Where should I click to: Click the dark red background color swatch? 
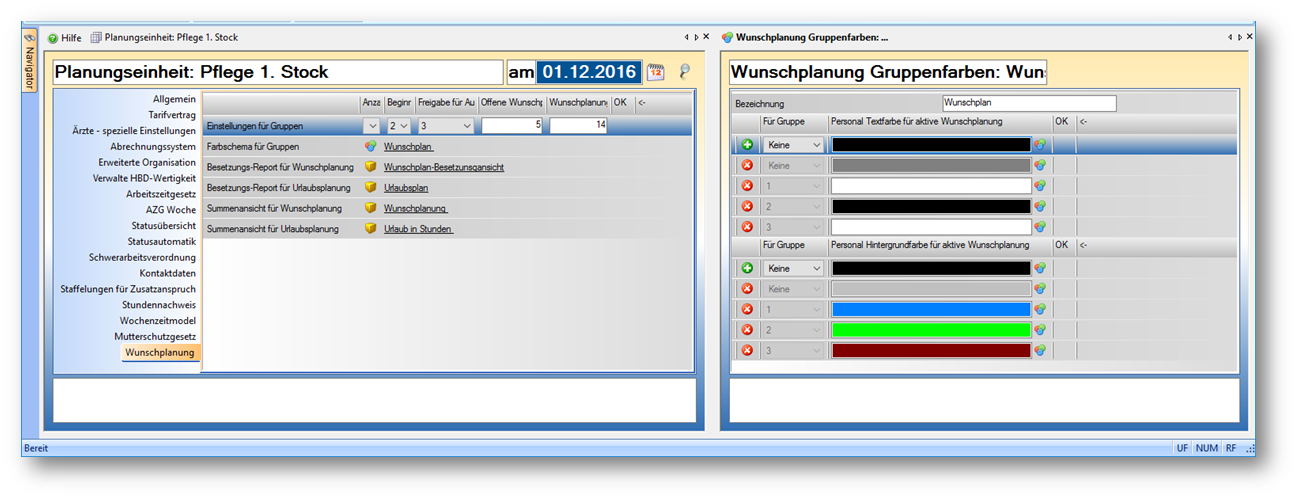(930, 350)
